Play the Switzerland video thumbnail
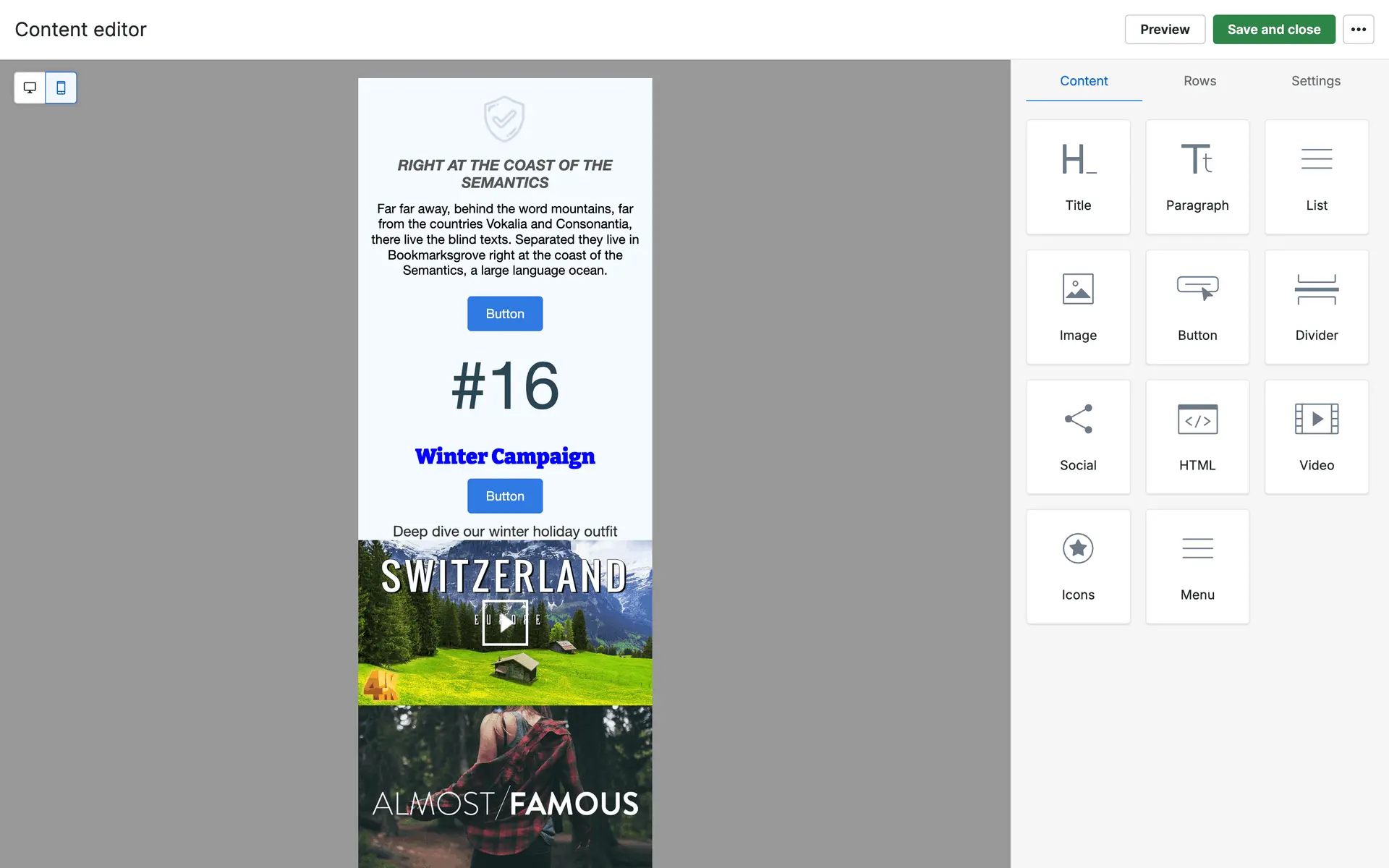This screenshot has height=868, width=1389. point(505,622)
